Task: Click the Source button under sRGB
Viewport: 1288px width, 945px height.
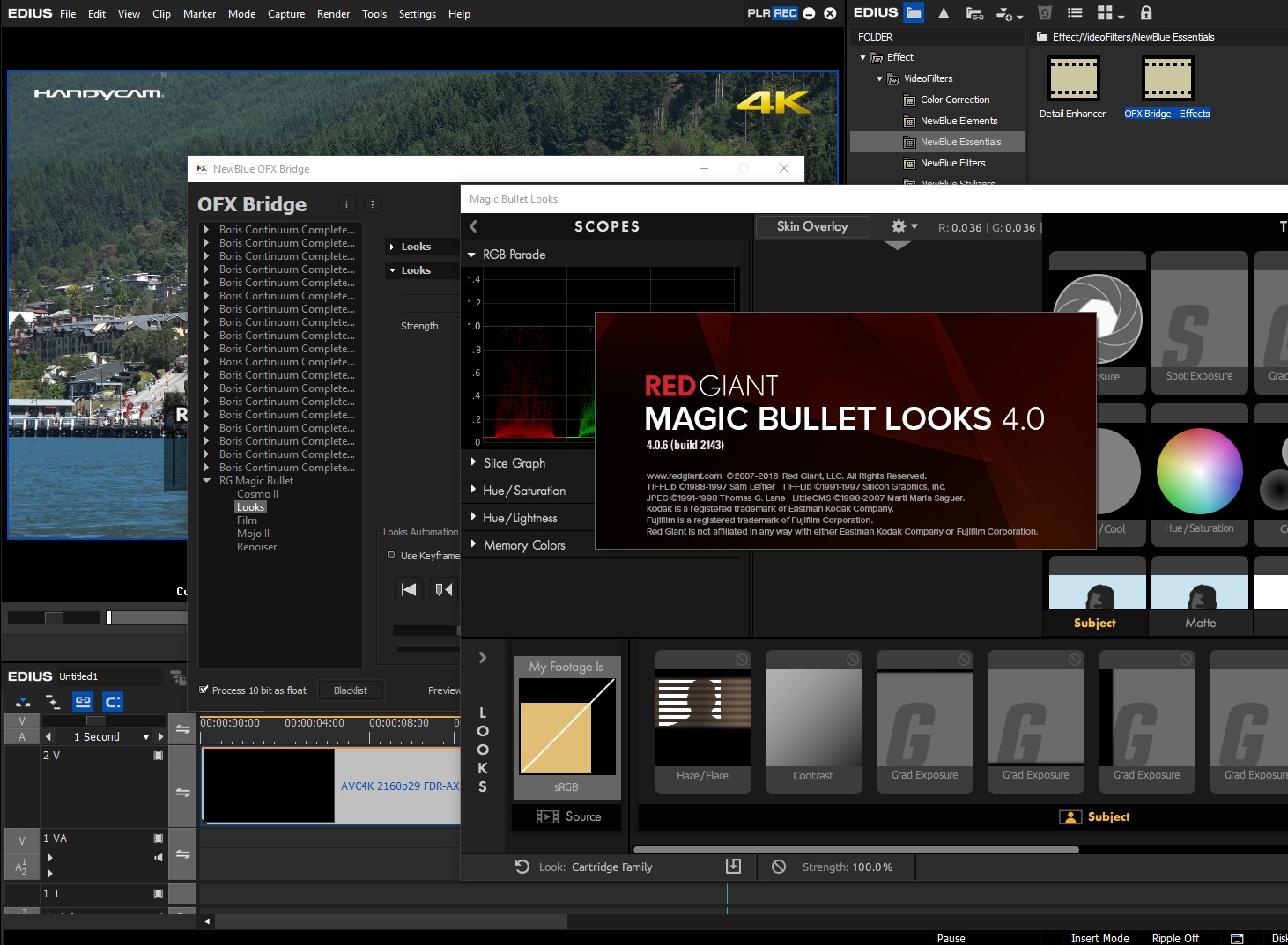Action: [566, 816]
